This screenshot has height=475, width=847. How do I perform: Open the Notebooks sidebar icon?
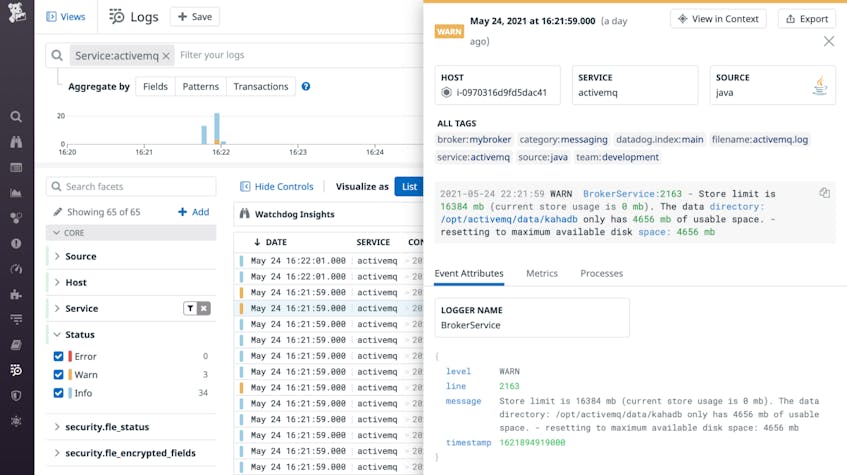(16, 345)
